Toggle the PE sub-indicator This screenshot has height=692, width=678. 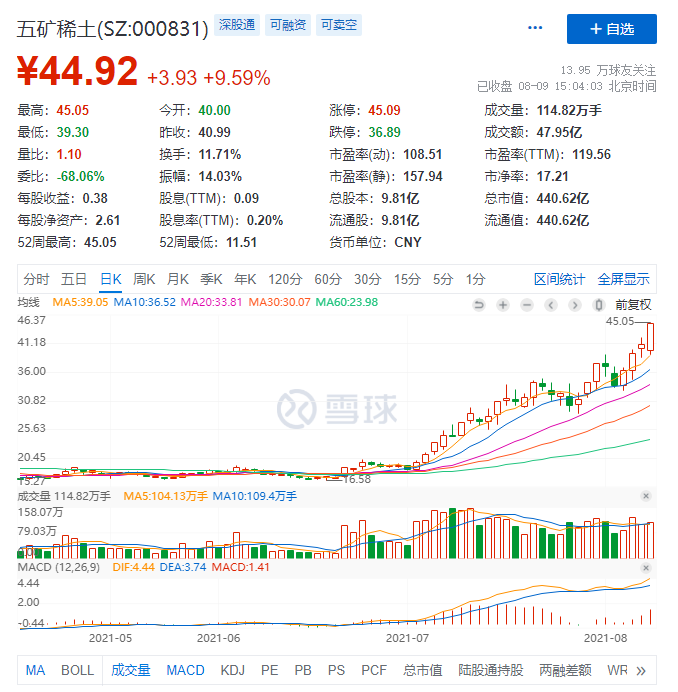(269, 670)
